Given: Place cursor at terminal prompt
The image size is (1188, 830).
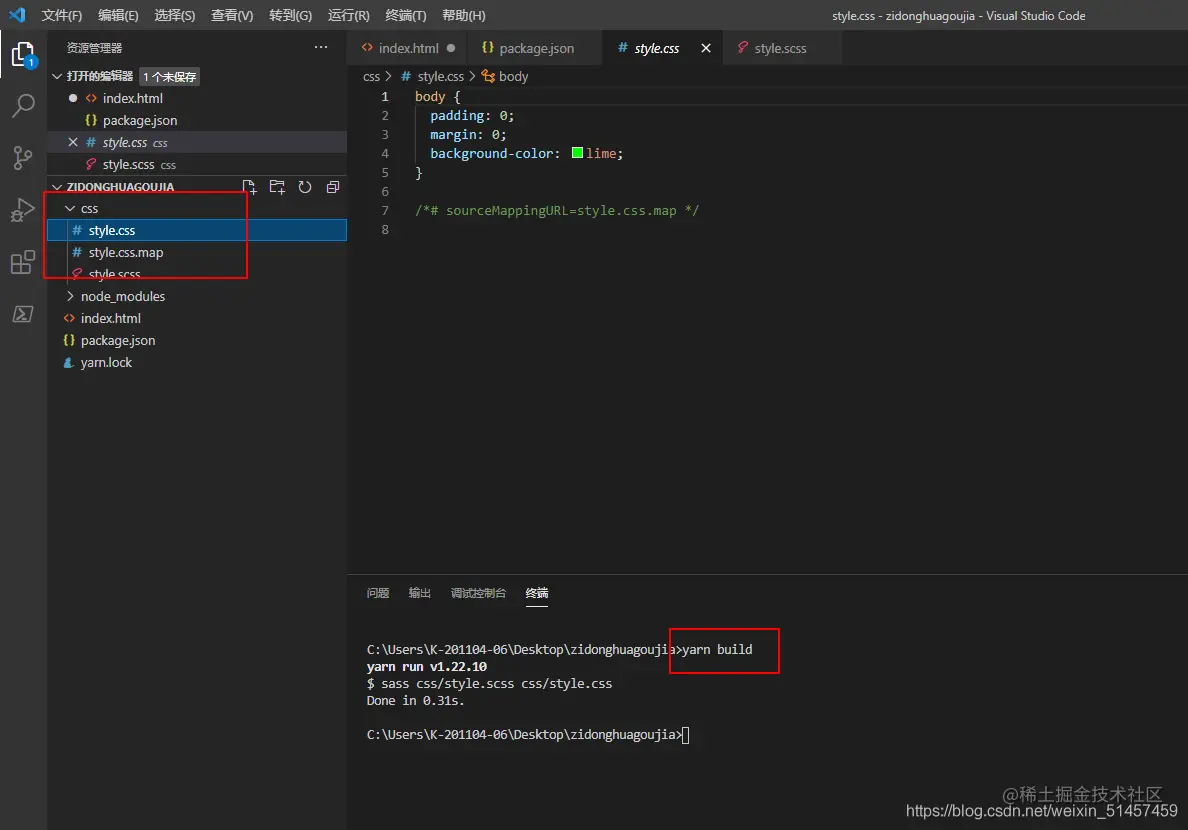Looking at the screenshot, I should point(685,734).
